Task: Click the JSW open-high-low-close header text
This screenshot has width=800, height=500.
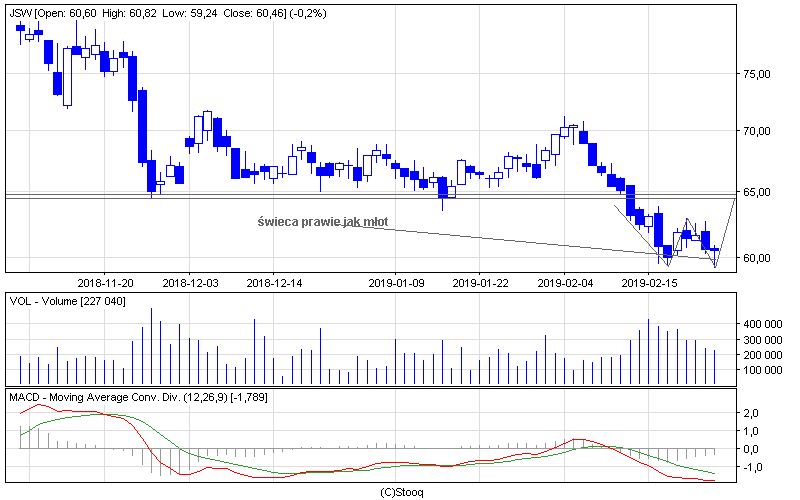Action: [168, 13]
